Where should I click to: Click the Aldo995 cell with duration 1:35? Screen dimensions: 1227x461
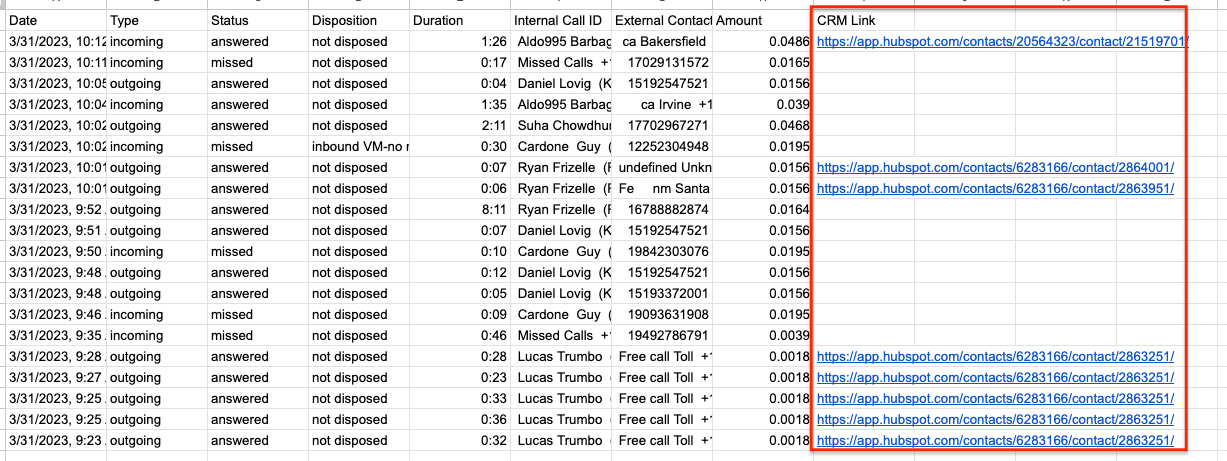click(x=560, y=105)
